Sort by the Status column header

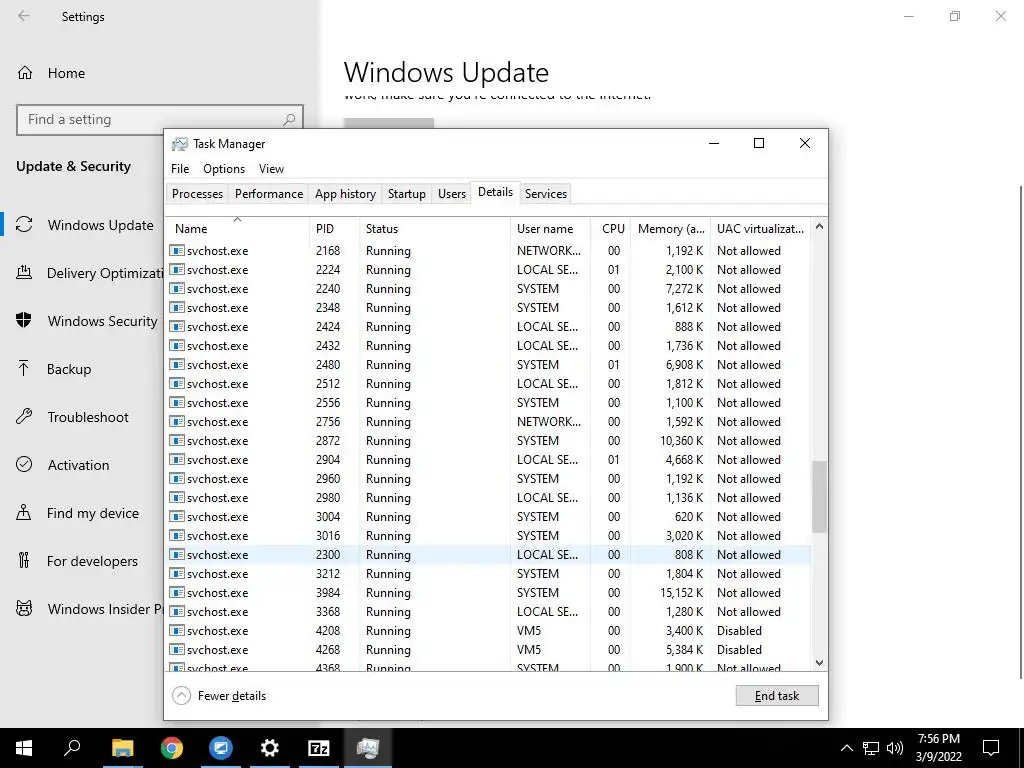pyautogui.click(x=435, y=229)
